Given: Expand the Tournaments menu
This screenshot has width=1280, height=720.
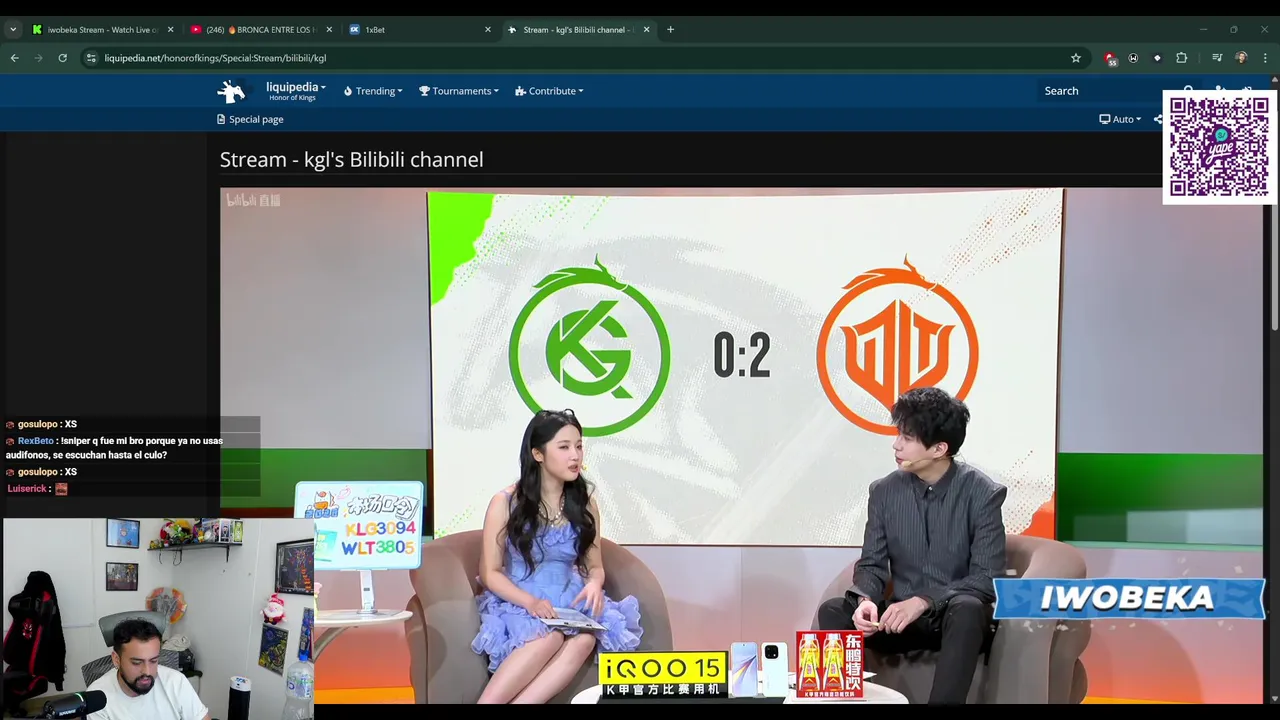Looking at the screenshot, I should (x=459, y=91).
